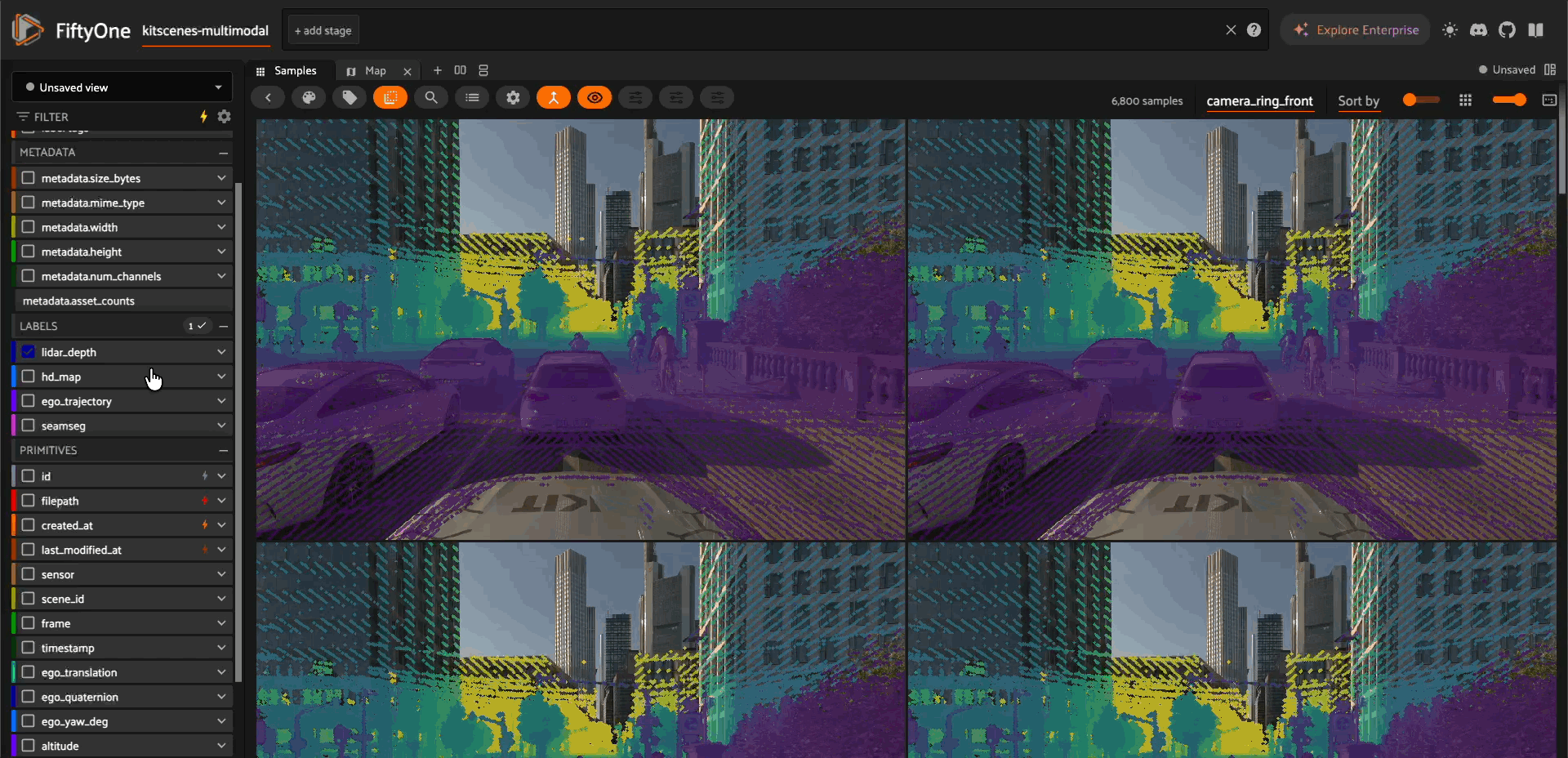The height and width of the screenshot is (758, 1568).
Task: Enable the hd_map label checkbox
Action: point(29,377)
